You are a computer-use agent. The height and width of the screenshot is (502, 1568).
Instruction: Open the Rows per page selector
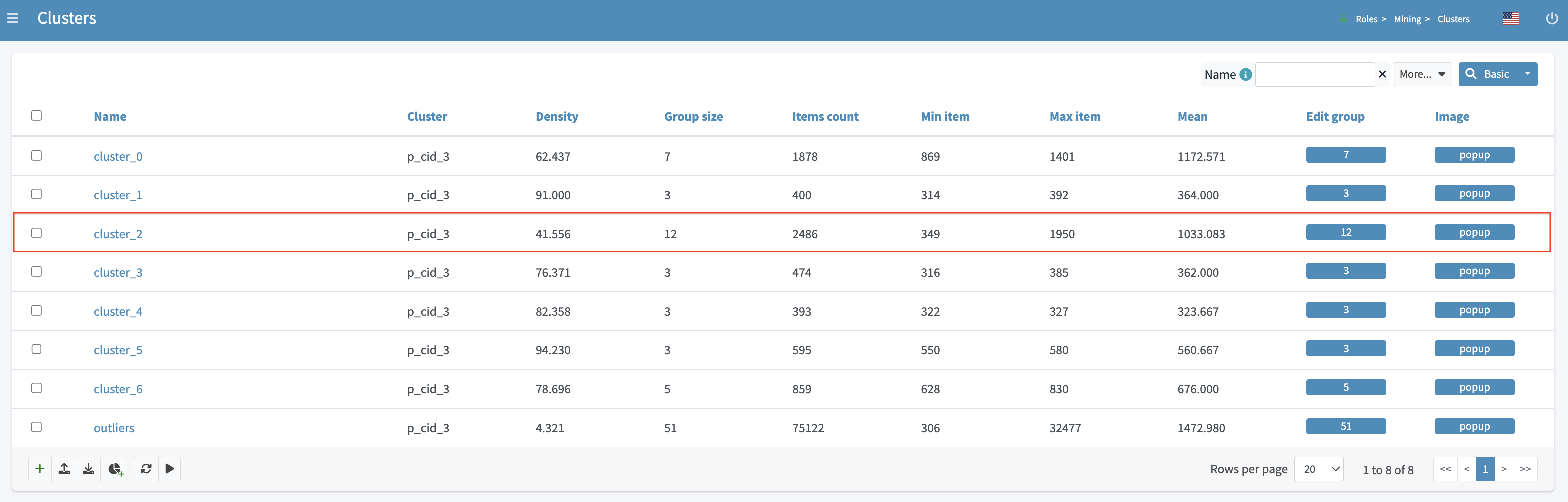(x=1318, y=469)
